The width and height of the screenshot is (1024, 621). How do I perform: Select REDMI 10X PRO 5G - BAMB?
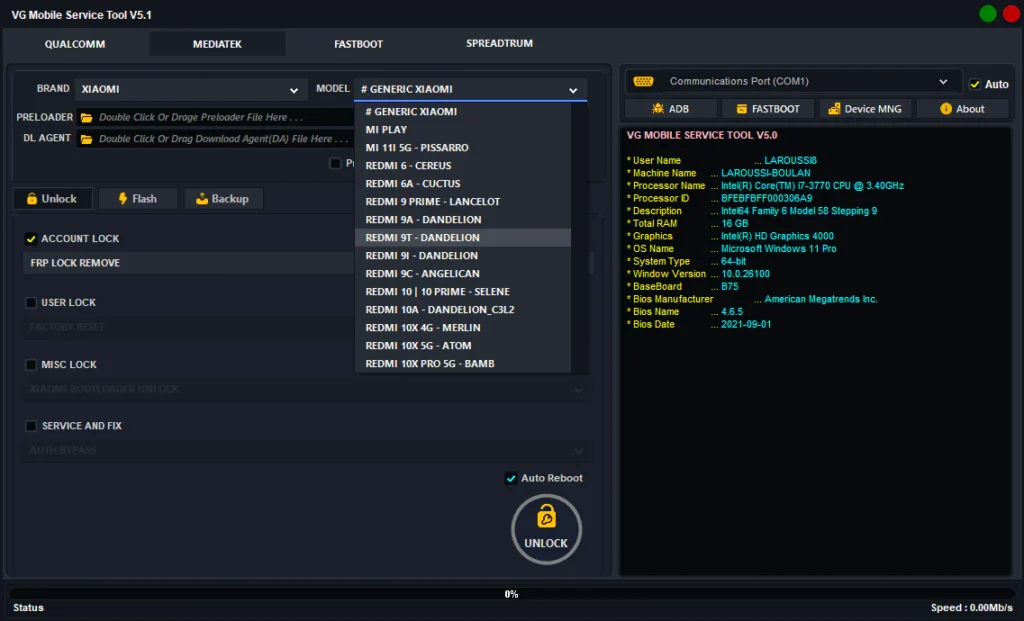(x=462, y=364)
